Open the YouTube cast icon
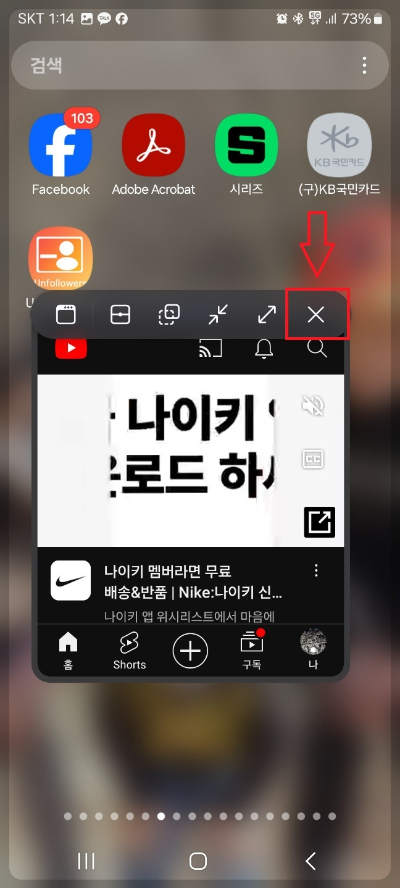This screenshot has height=888, width=400. click(x=210, y=349)
